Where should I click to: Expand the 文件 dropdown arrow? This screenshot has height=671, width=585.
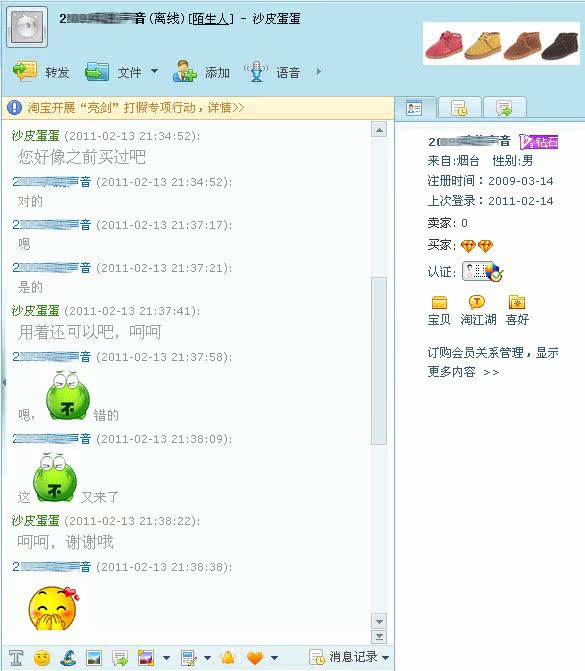tap(154, 71)
